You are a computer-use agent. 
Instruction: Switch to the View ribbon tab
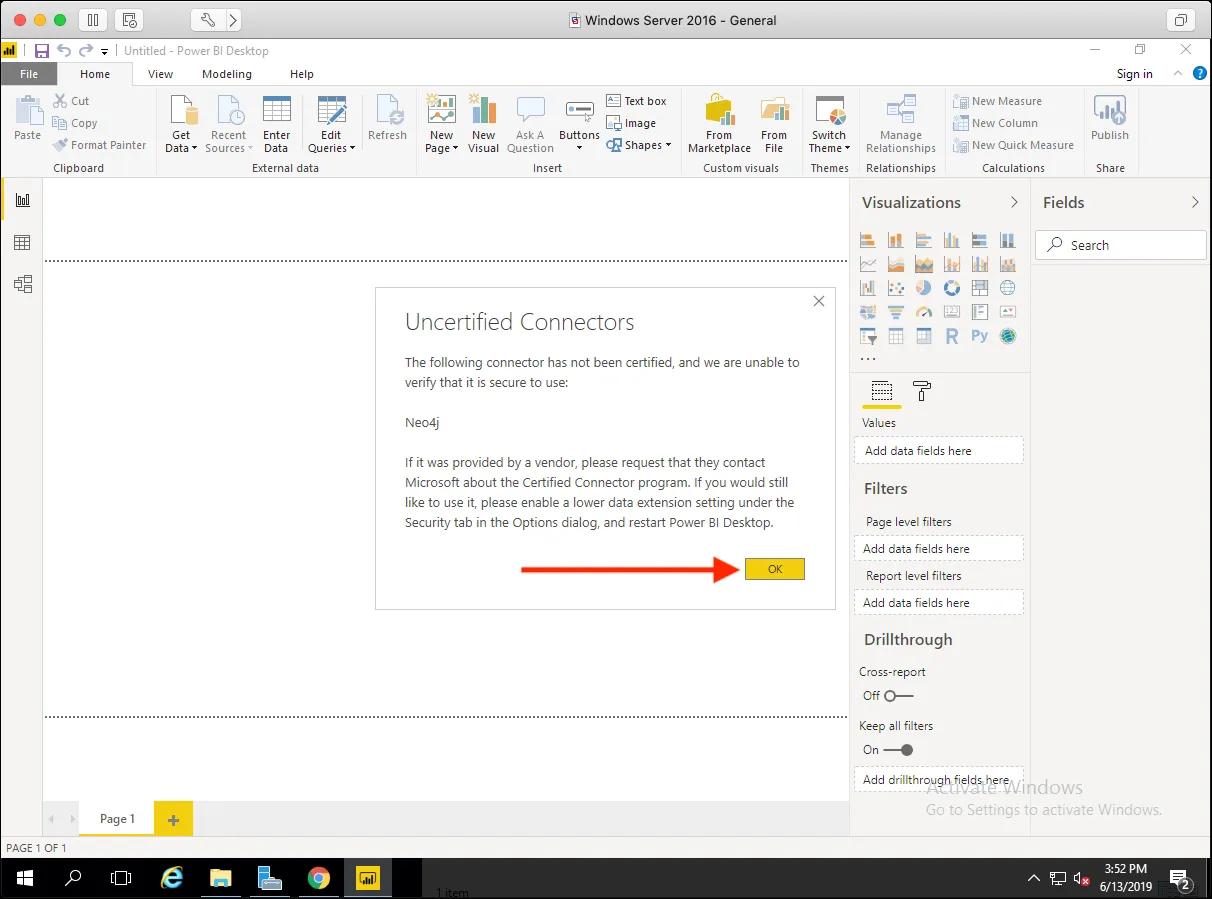pyautogui.click(x=160, y=74)
